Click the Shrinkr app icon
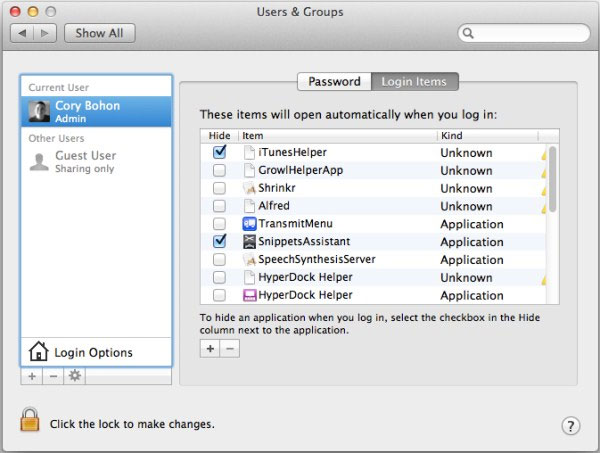 [249, 188]
